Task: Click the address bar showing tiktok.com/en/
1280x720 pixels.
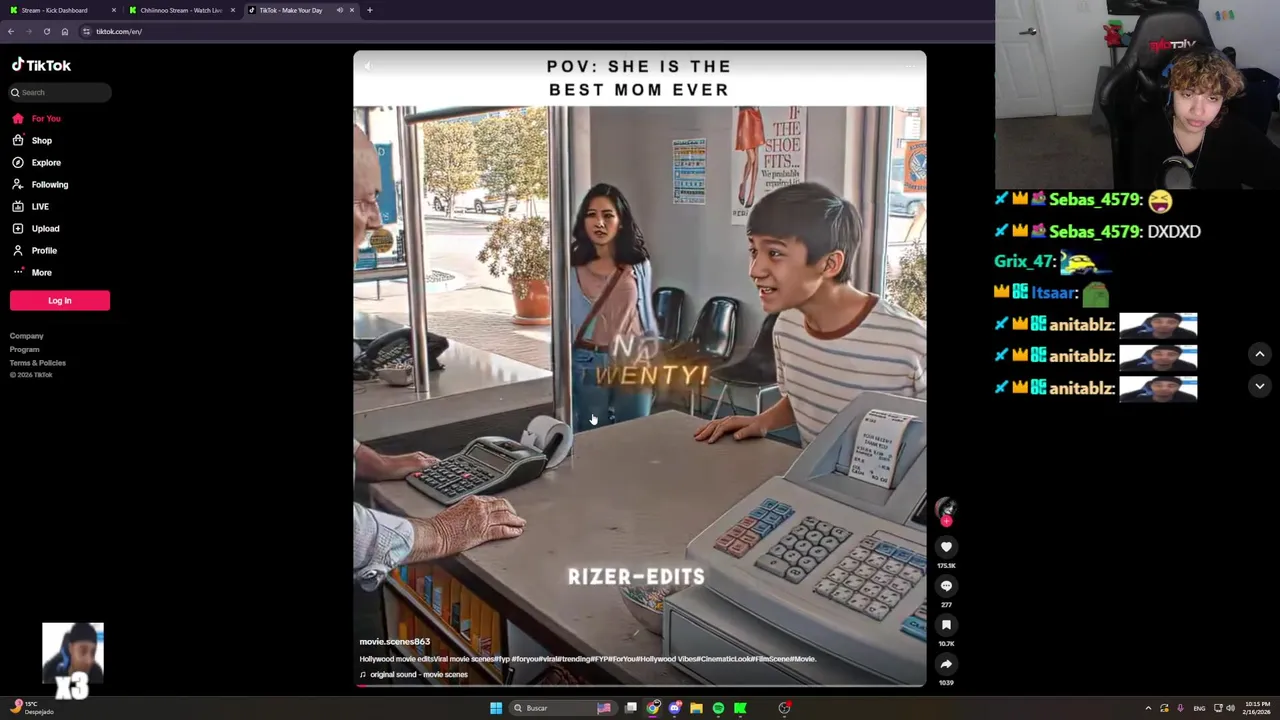Action: pyautogui.click(x=535, y=31)
